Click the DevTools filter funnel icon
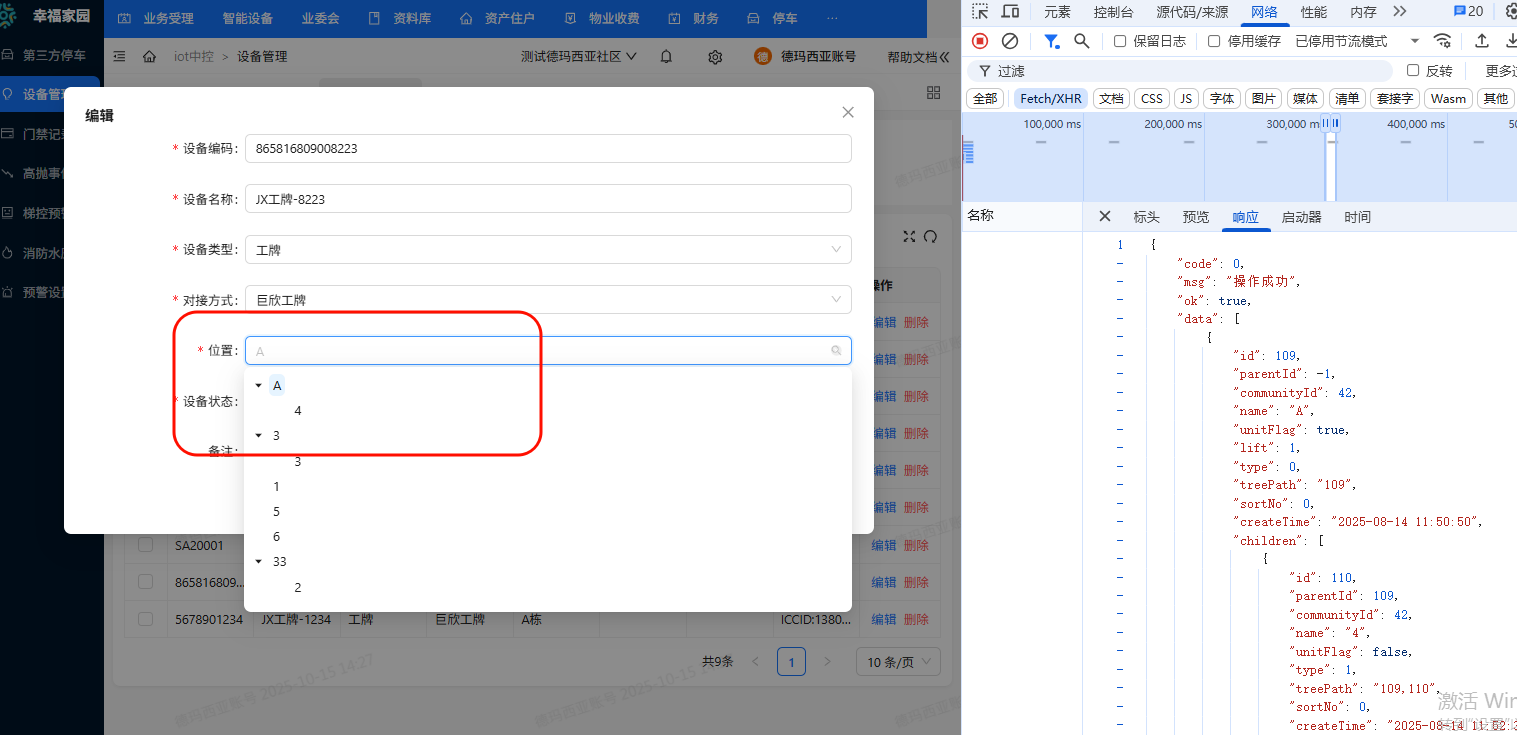This screenshot has width=1517, height=735. pyautogui.click(x=1051, y=41)
